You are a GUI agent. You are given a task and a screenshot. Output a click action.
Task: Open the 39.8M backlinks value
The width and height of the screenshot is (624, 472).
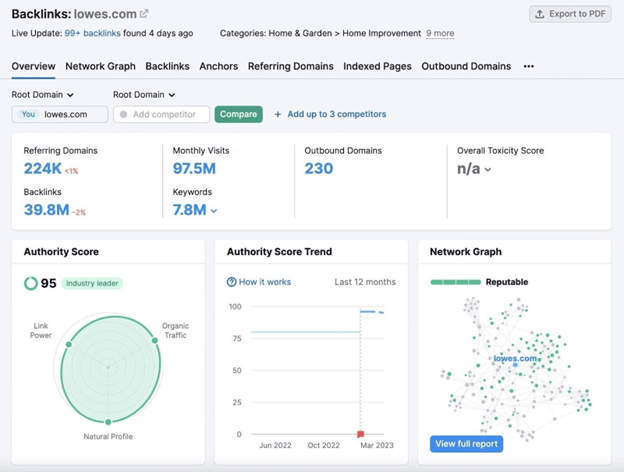tap(47, 210)
